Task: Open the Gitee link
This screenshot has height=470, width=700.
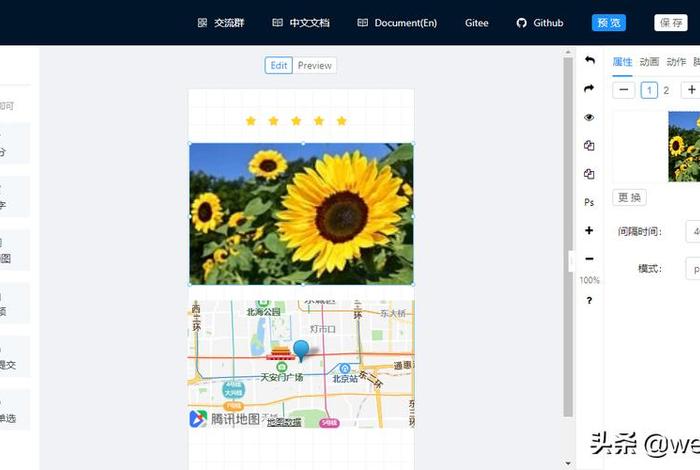Action: pyautogui.click(x=476, y=23)
